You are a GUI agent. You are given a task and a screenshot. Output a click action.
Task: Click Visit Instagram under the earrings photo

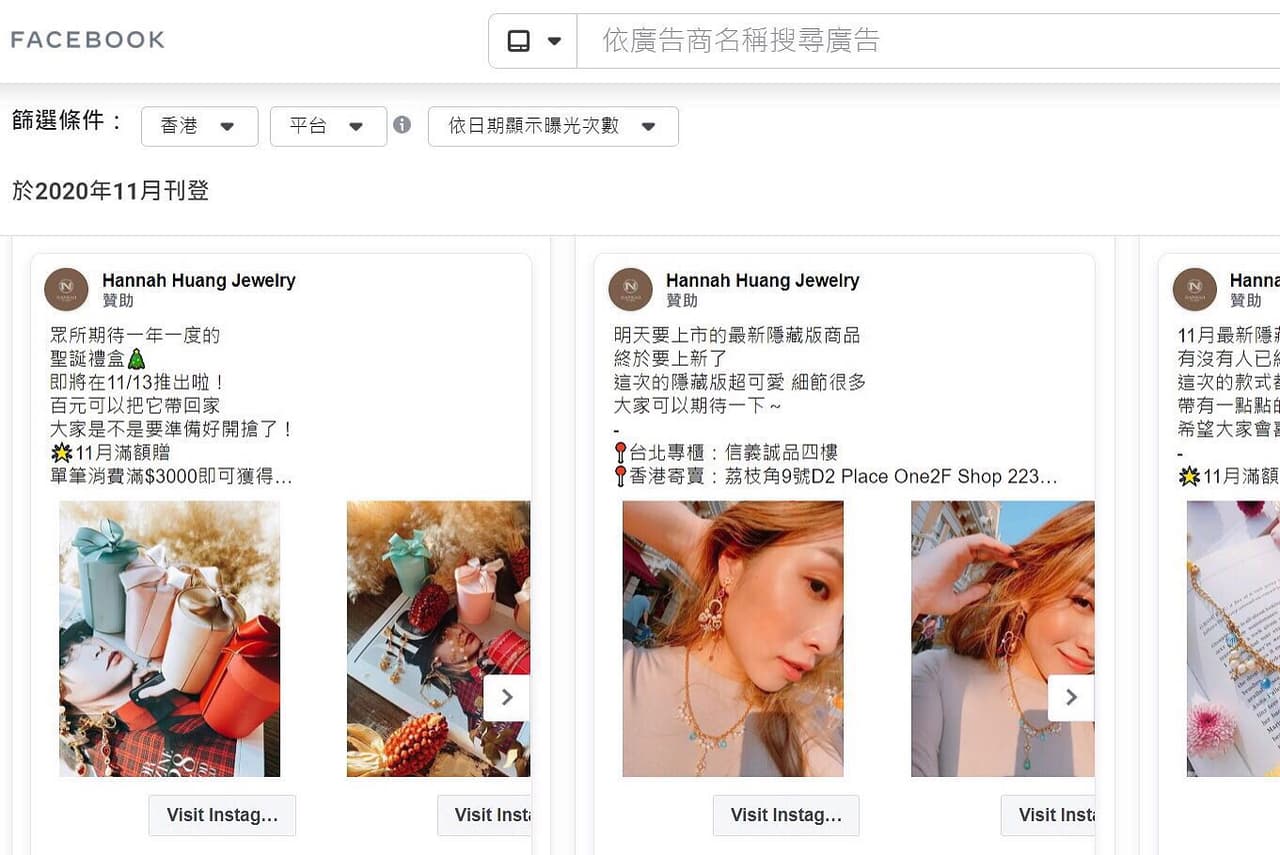click(x=786, y=815)
